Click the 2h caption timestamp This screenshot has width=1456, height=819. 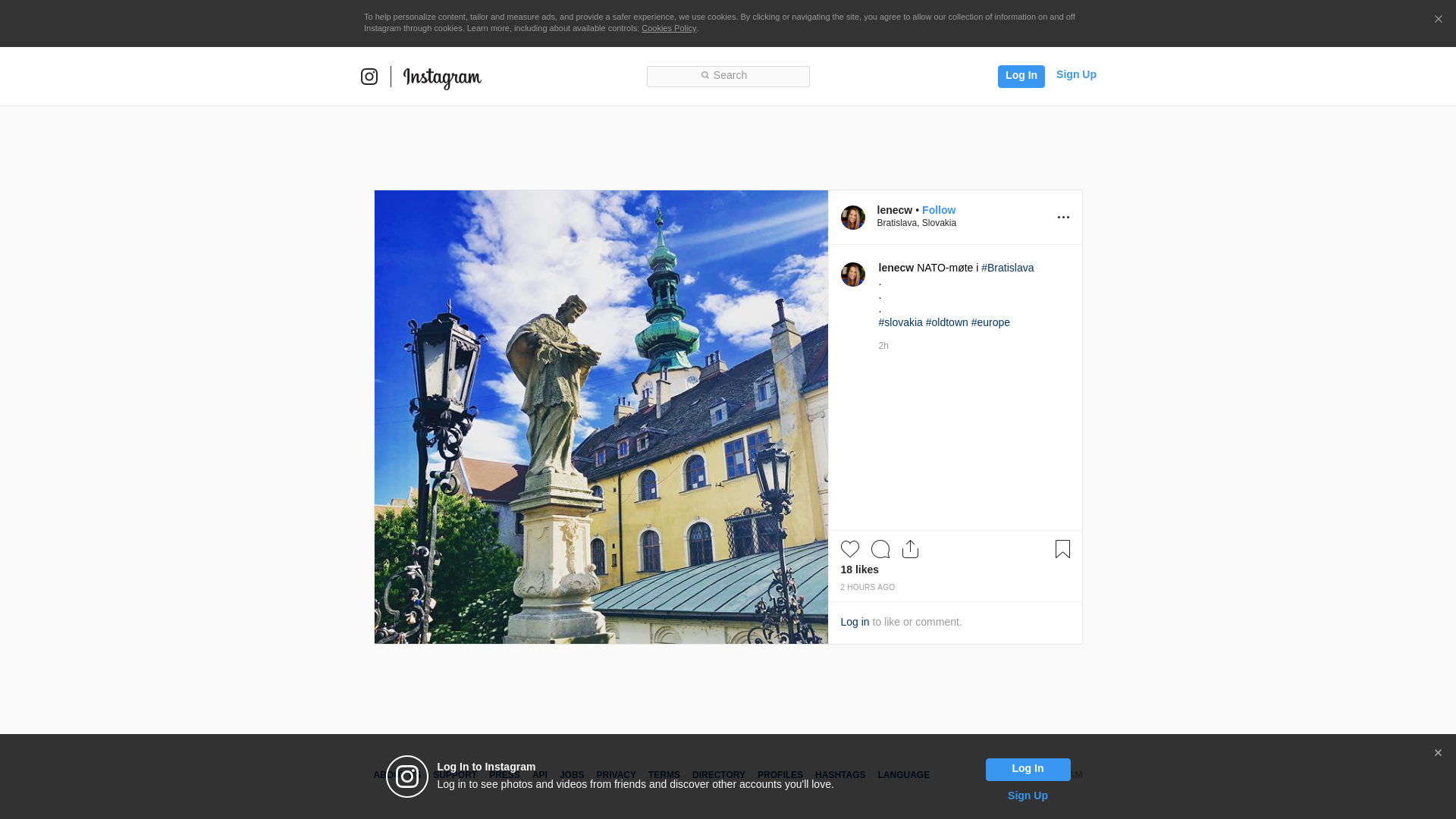pyautogui.click(x=883, y=346)
